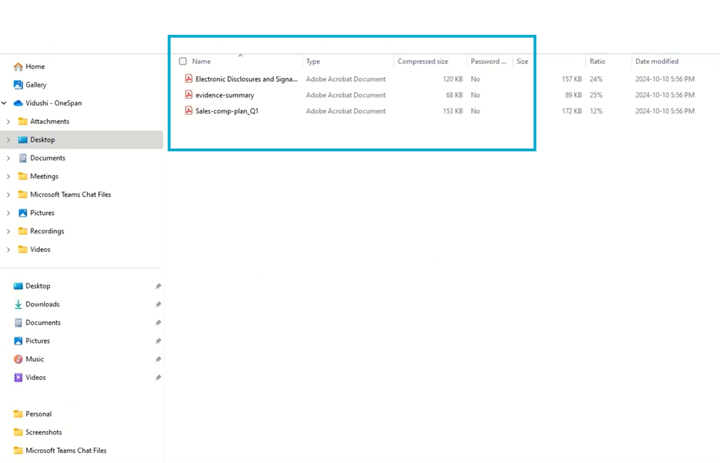Click the PDF icon of Electronic Disclosures file
720x463 pixels.
188,79
